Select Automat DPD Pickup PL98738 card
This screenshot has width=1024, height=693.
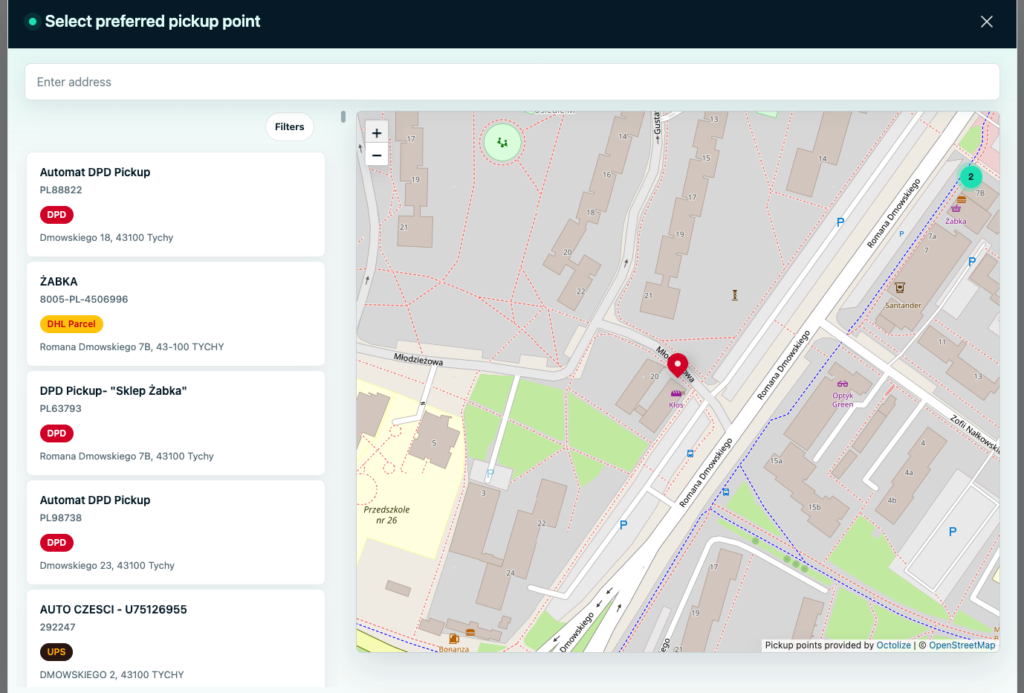pos(176,532)
